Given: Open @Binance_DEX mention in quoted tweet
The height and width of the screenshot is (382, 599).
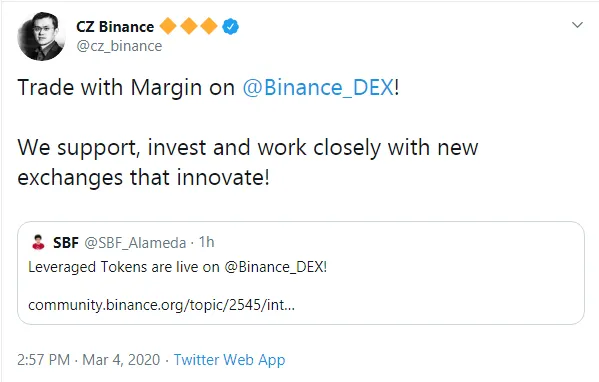Looking at the screenshot, I should point(275,267).
